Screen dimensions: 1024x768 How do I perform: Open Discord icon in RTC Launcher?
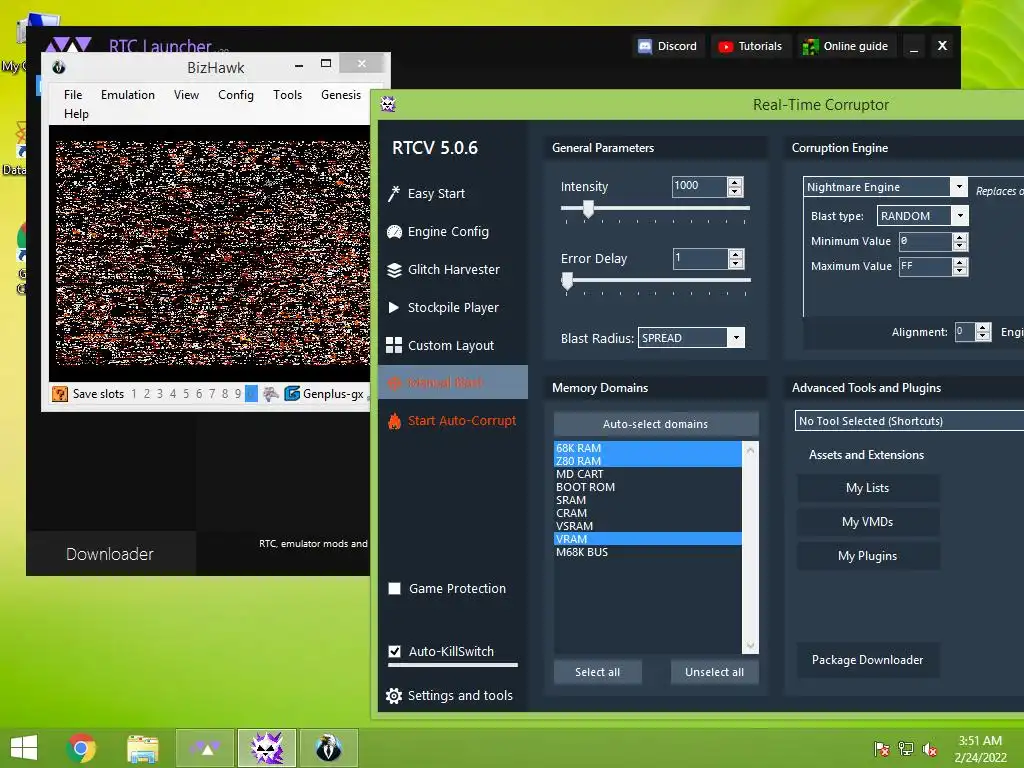(x=645, y=46)
